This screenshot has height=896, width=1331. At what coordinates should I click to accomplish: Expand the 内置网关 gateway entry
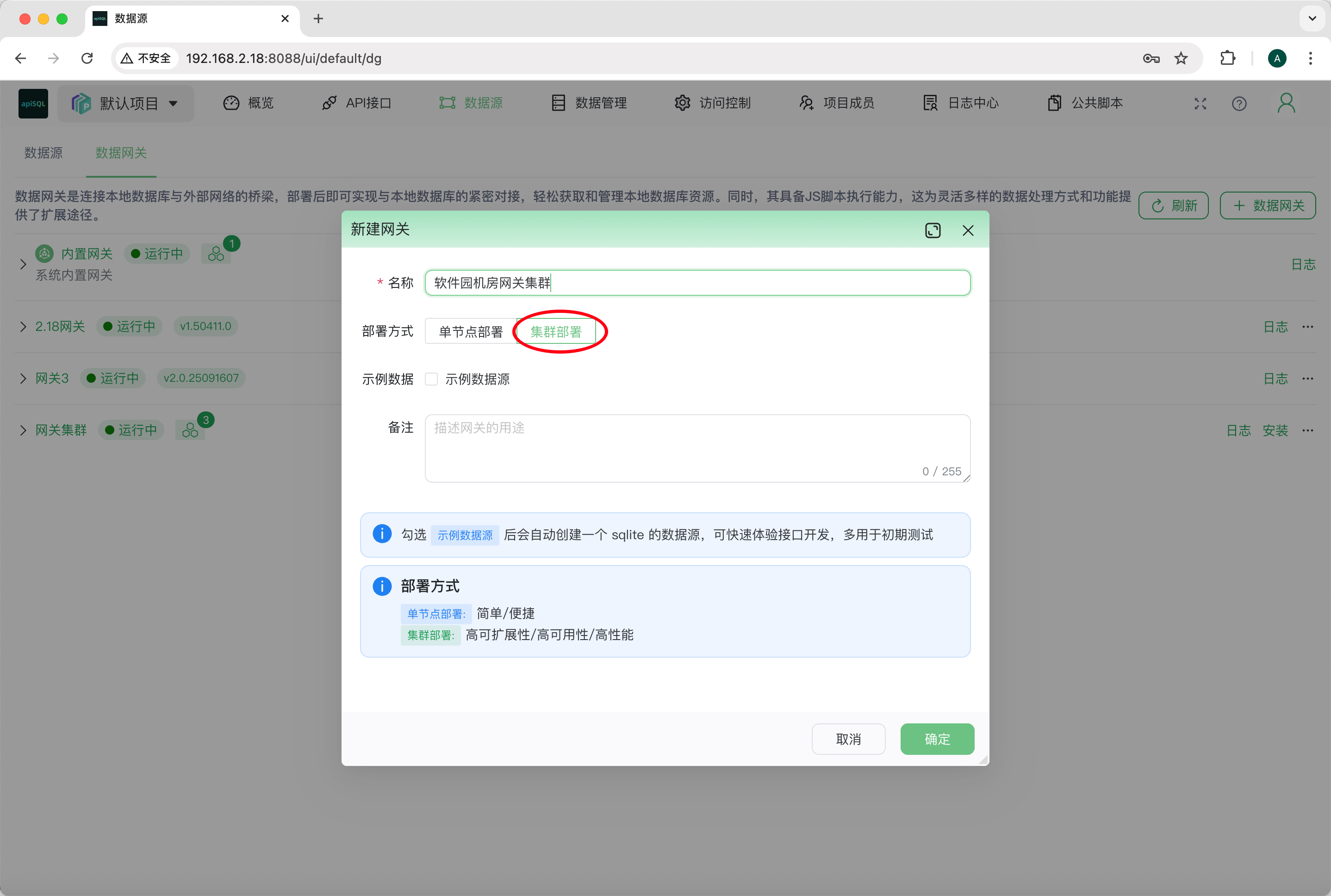pyautogui.click(x=23, y=263)
